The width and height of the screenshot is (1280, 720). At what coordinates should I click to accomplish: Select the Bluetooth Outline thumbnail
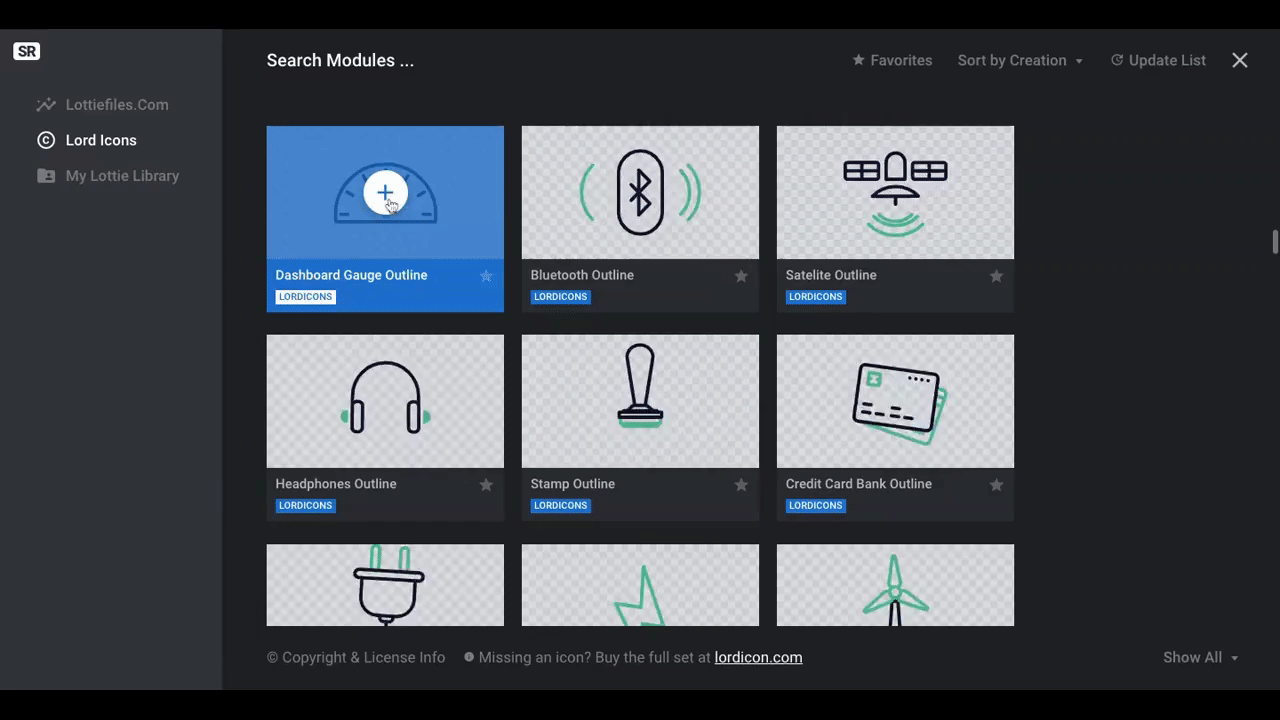pyautogui.click(x=640, y=192)
